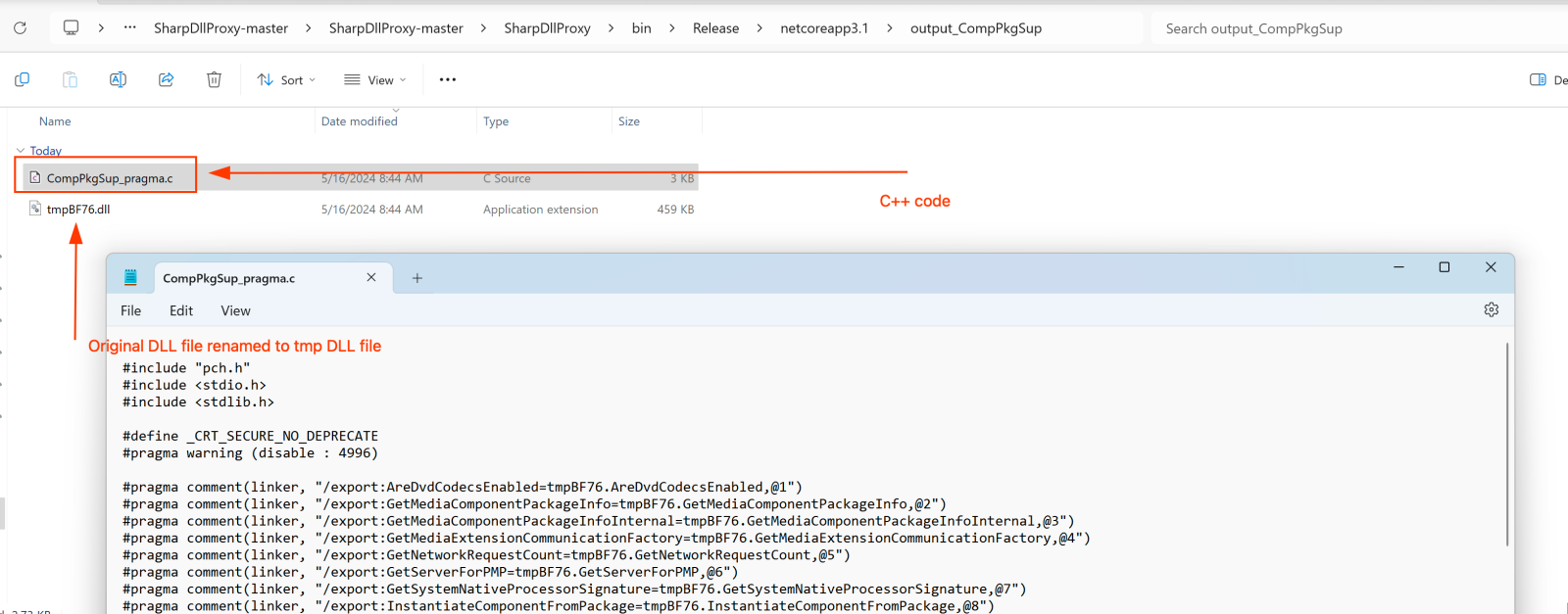
Task: Add a new Notepad tab
Action: (x=416, y=278)
